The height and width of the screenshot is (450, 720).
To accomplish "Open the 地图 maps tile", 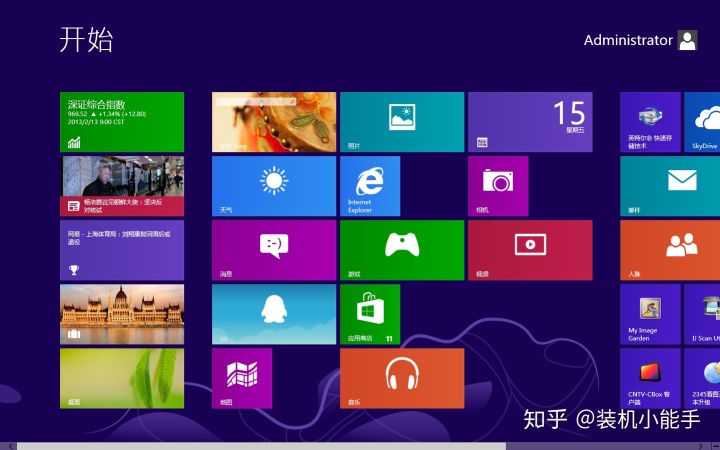I will 242,378.
